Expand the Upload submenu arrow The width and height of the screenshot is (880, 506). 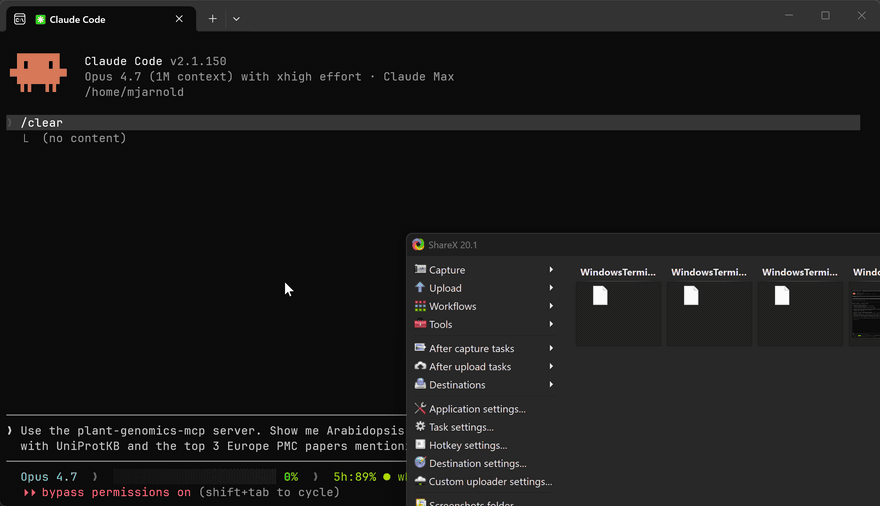pyautogui.click(x=551, y=288)
